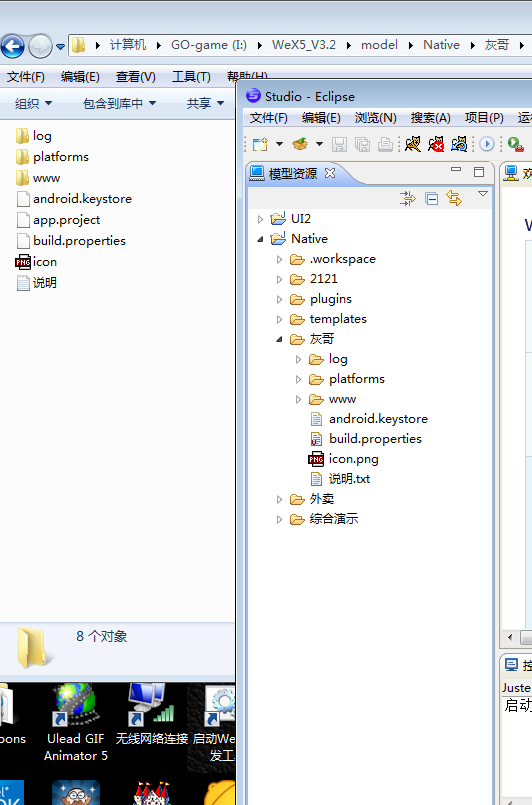Click Ulead GIF Animator 5 desktop shortcut
This screenshot has width=532, height=805.
(76, 723)
